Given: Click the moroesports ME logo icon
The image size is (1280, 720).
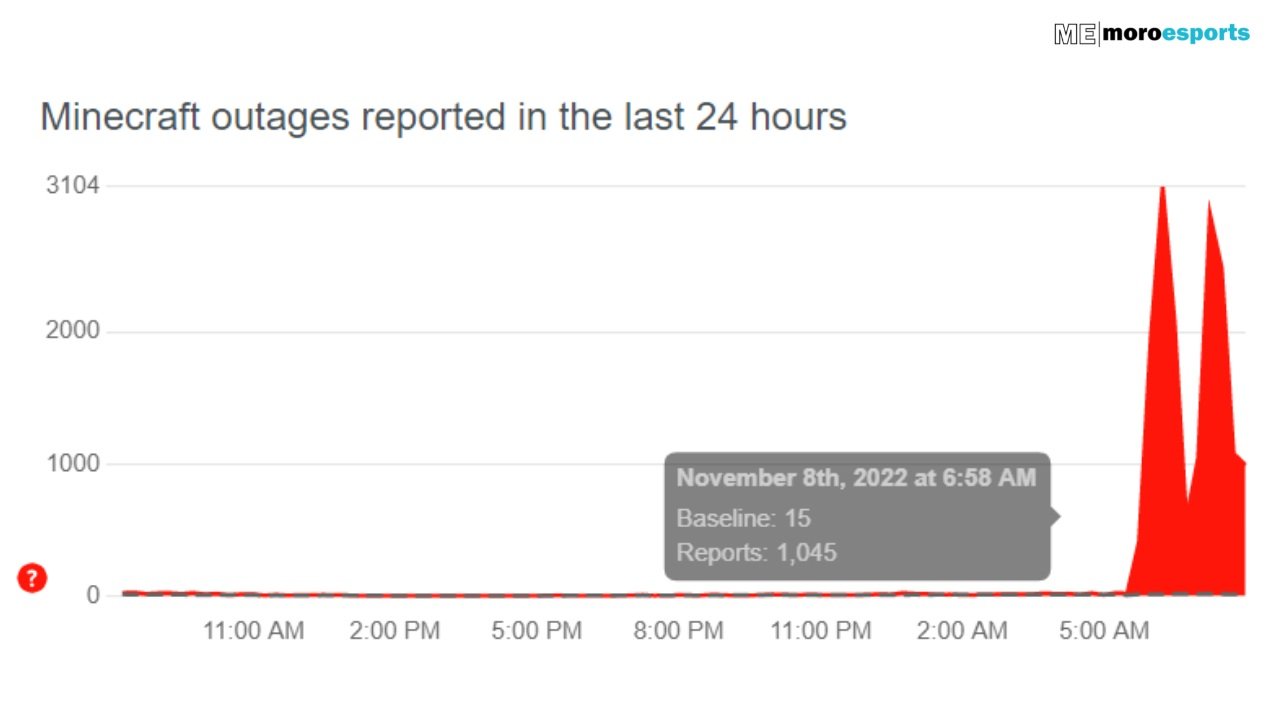Looking at the screenshot, I should (x=1076, y=34).
